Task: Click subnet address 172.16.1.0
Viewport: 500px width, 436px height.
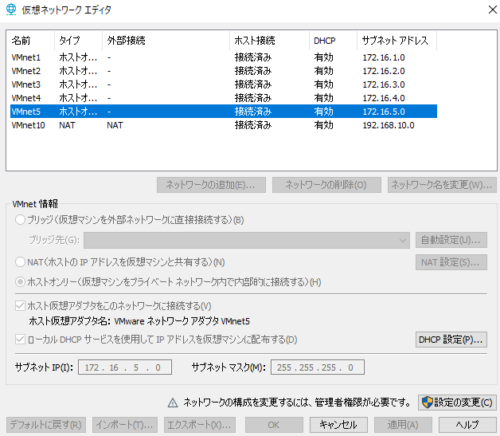Action: [x=384, y=58]
